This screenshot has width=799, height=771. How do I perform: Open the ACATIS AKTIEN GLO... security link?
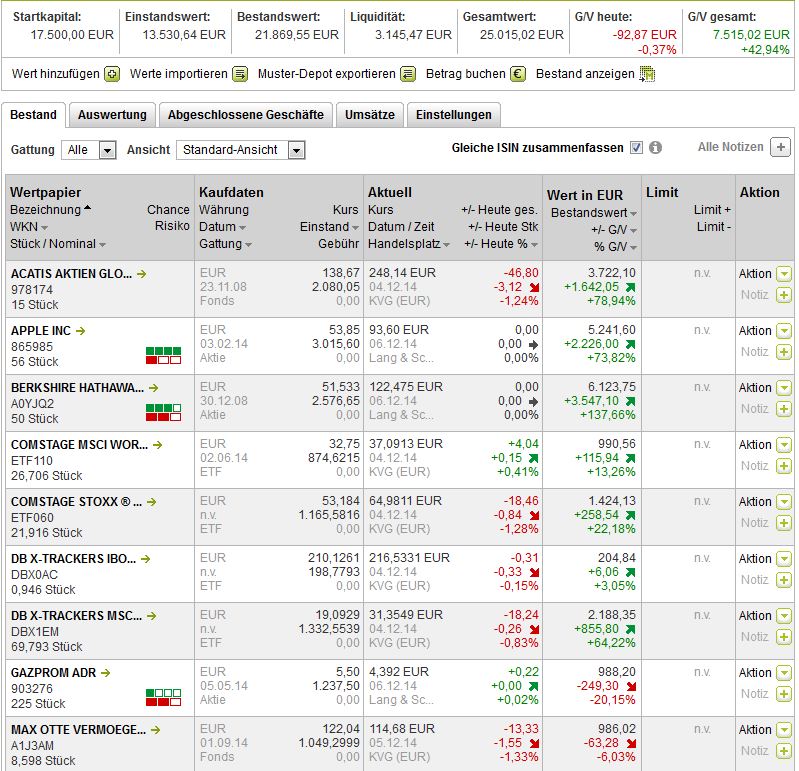coord(72,273)
